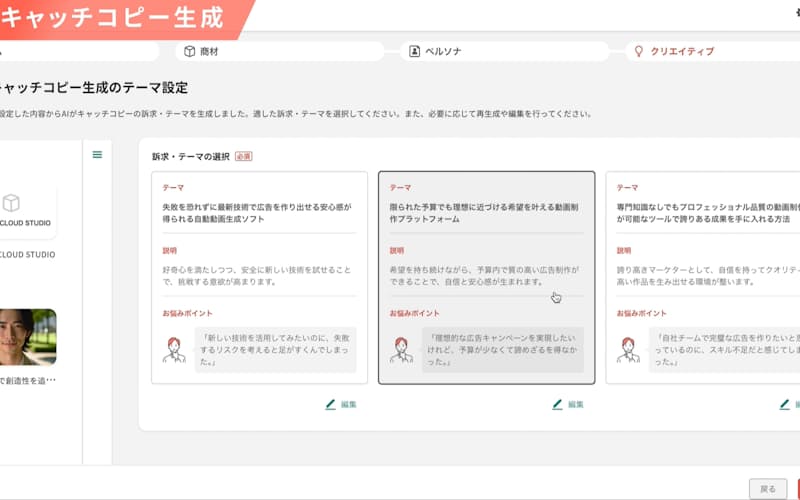Click the 戻る back button
The height and width of the screenshot is (500, 800).
click(x=768, y=489)
